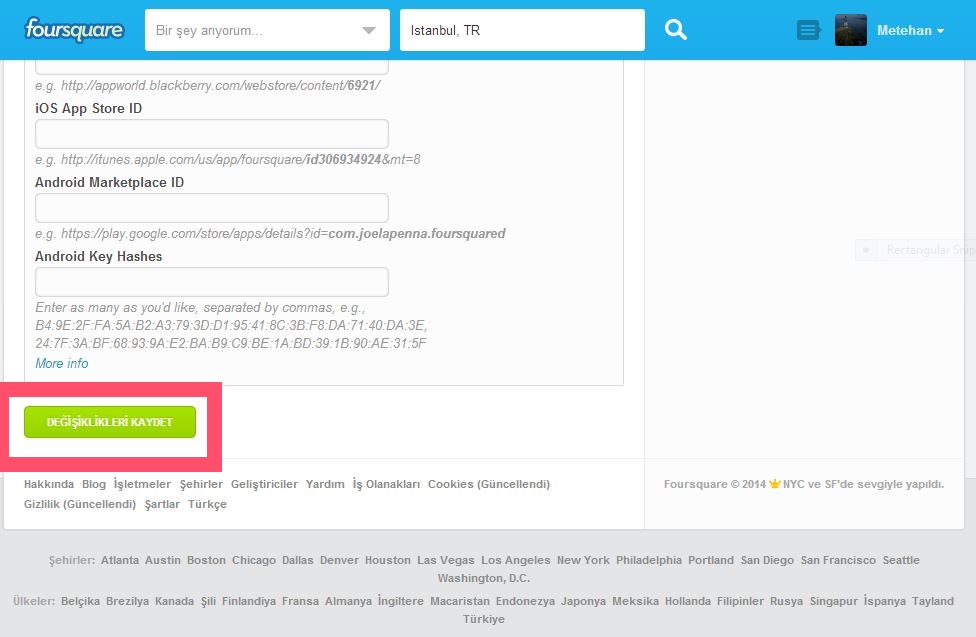Click the magnifying glass search icon
Image resolution: width=976 pixels, height=637 pixels.
click(x=676, y=30)
